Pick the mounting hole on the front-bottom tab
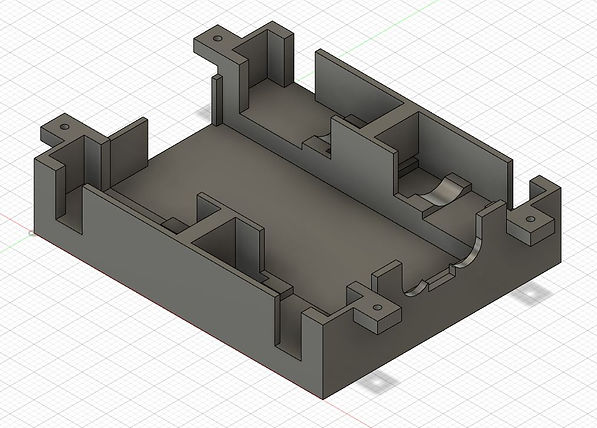This screenshot has height=428, width=597. tap(377, 307)
